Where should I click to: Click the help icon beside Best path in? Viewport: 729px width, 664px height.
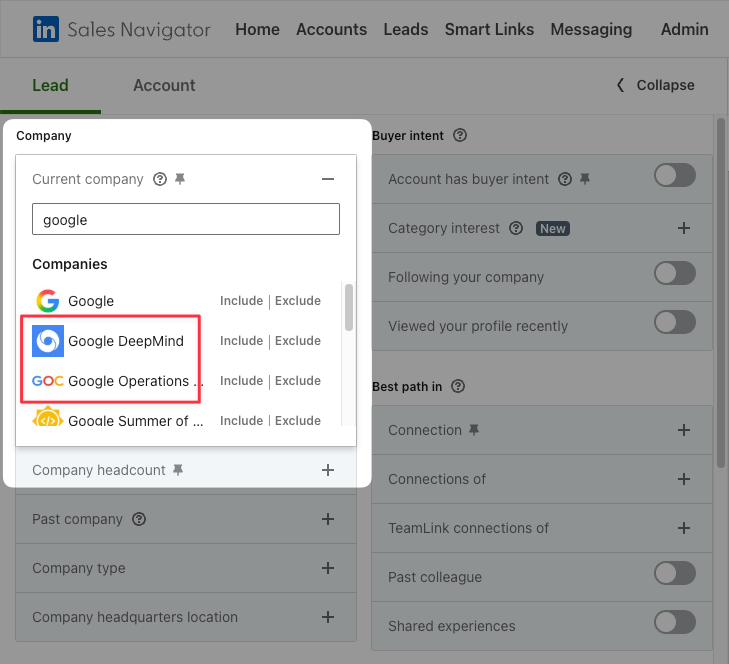pyautogui.click(x=458, y=386)
